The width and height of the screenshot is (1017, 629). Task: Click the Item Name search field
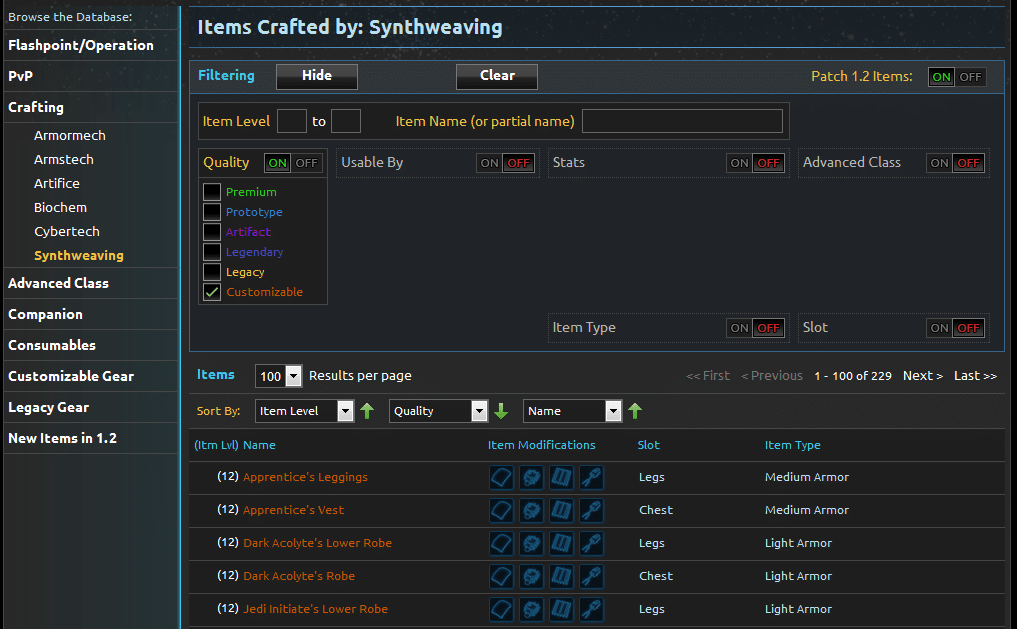click(x=682, y=121)
